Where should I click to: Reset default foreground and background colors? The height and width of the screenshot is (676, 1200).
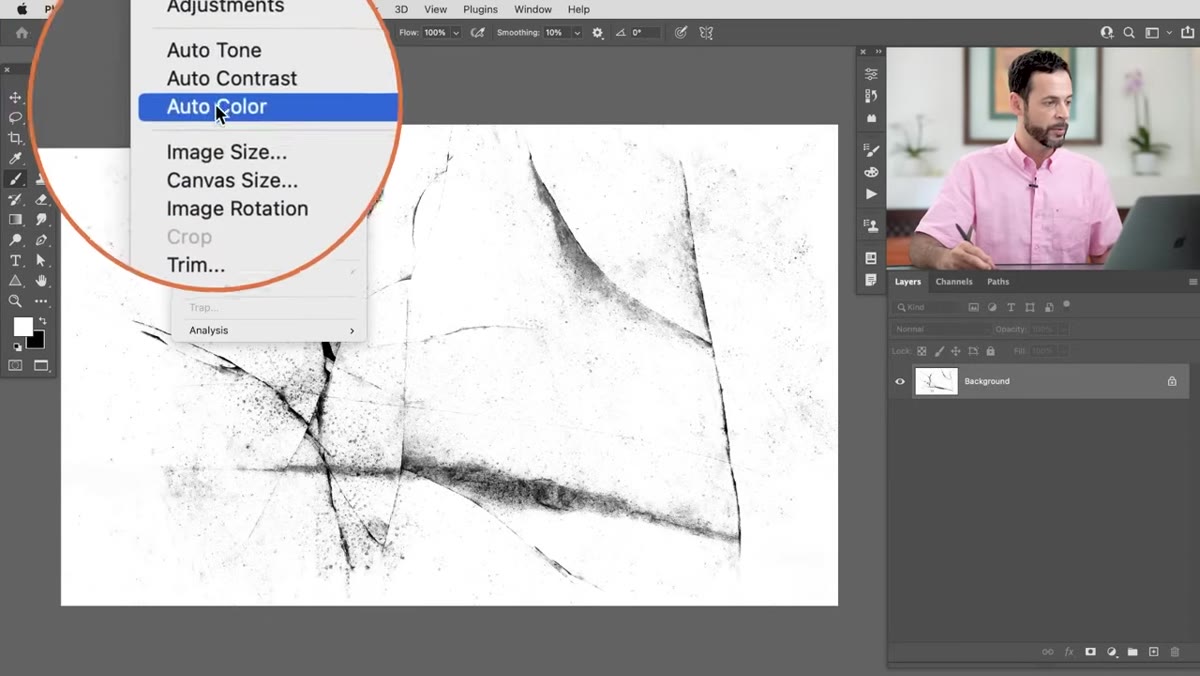click(16, 346)
